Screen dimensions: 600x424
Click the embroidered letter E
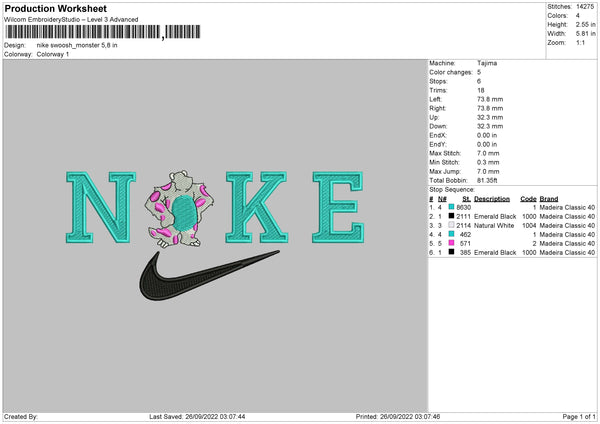[x=338, y=207]
